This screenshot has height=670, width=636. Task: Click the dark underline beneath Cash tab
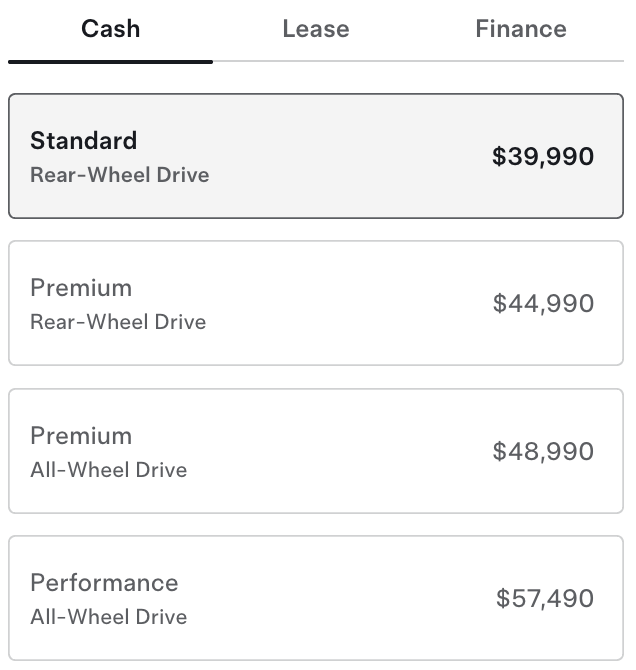(110, 61)
